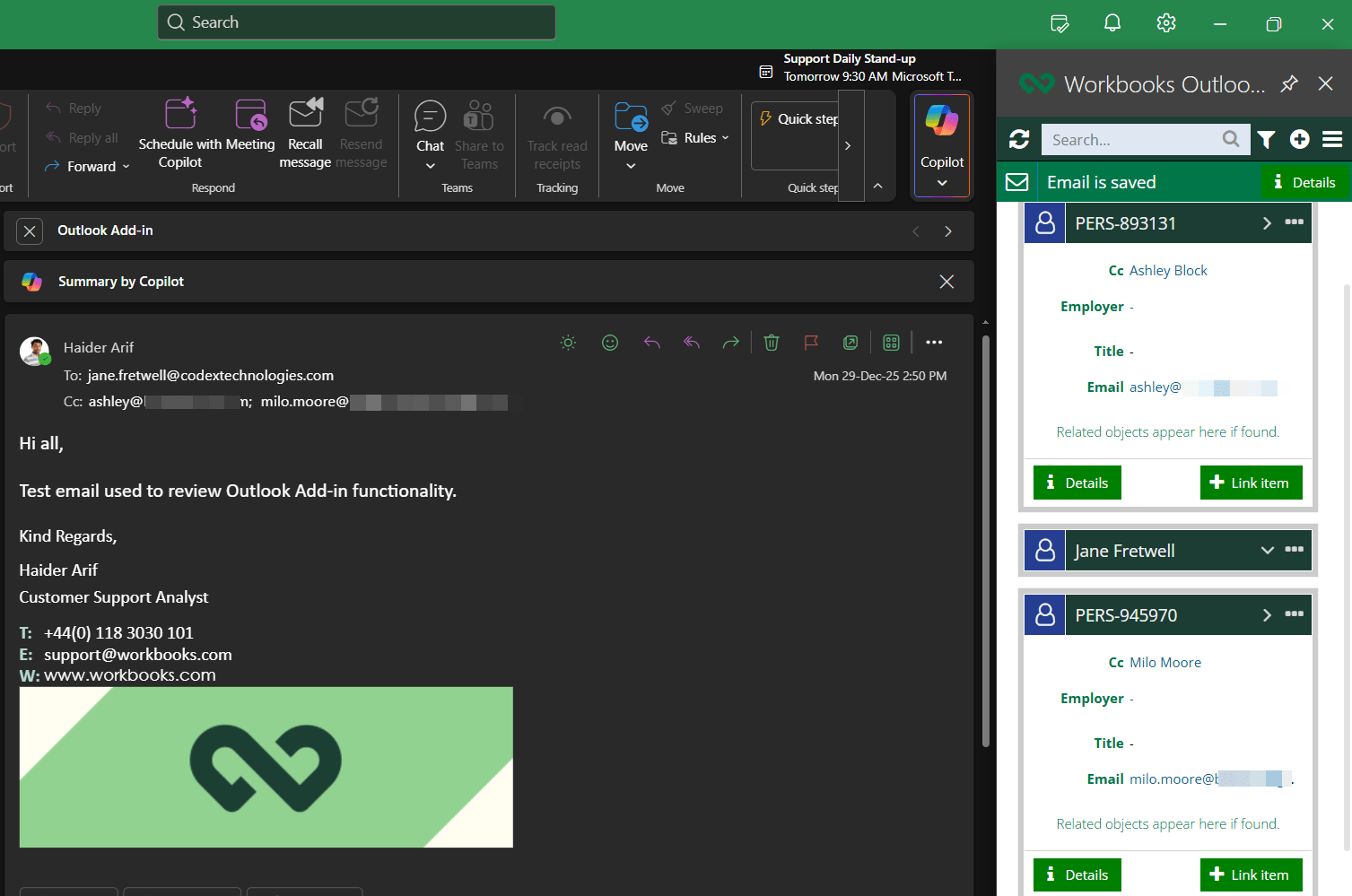Click the Workbooks panel search field

[1129, 140]
